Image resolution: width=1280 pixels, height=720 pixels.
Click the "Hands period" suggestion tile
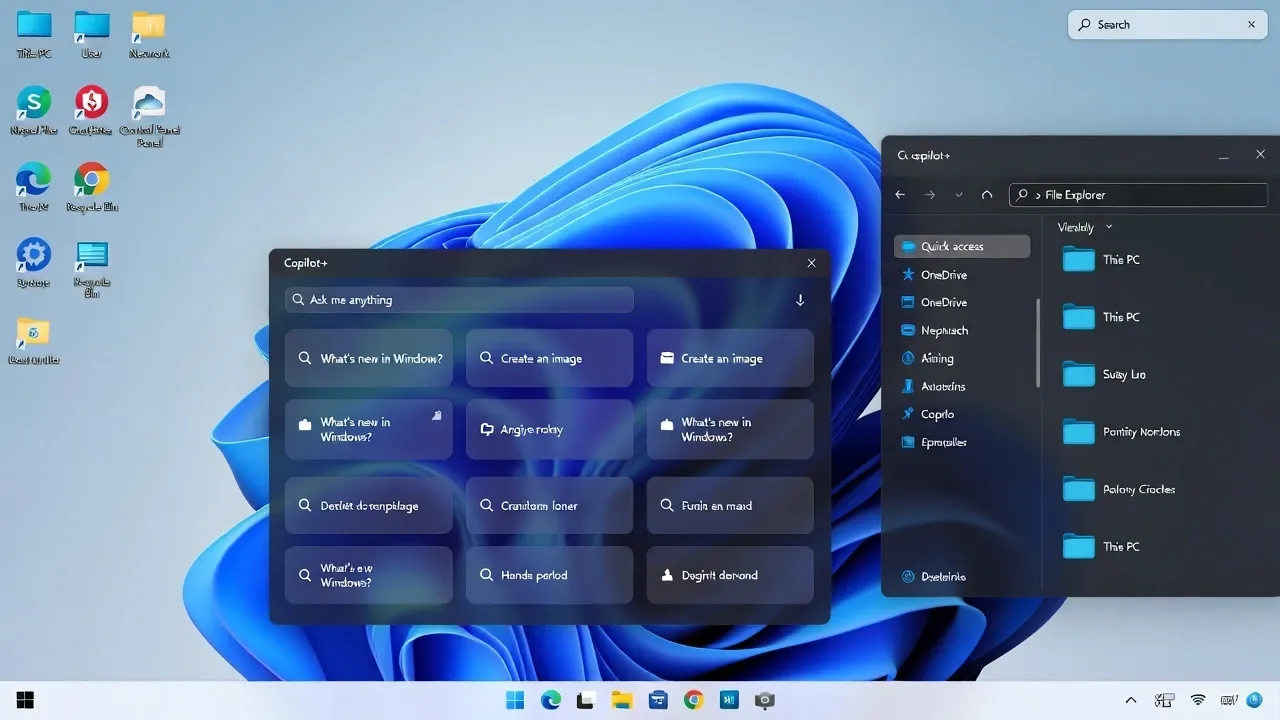point(549,575)
